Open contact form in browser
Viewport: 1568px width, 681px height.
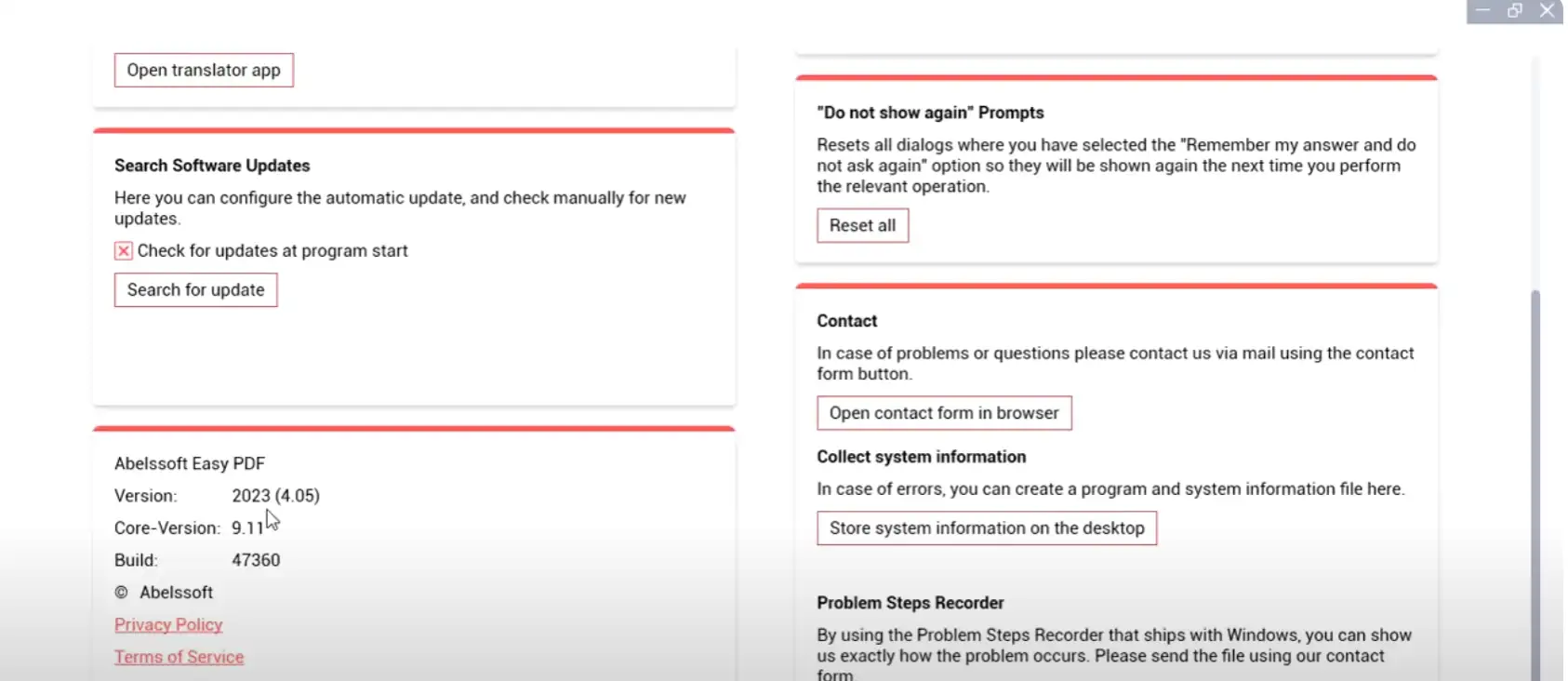[944, 413]
